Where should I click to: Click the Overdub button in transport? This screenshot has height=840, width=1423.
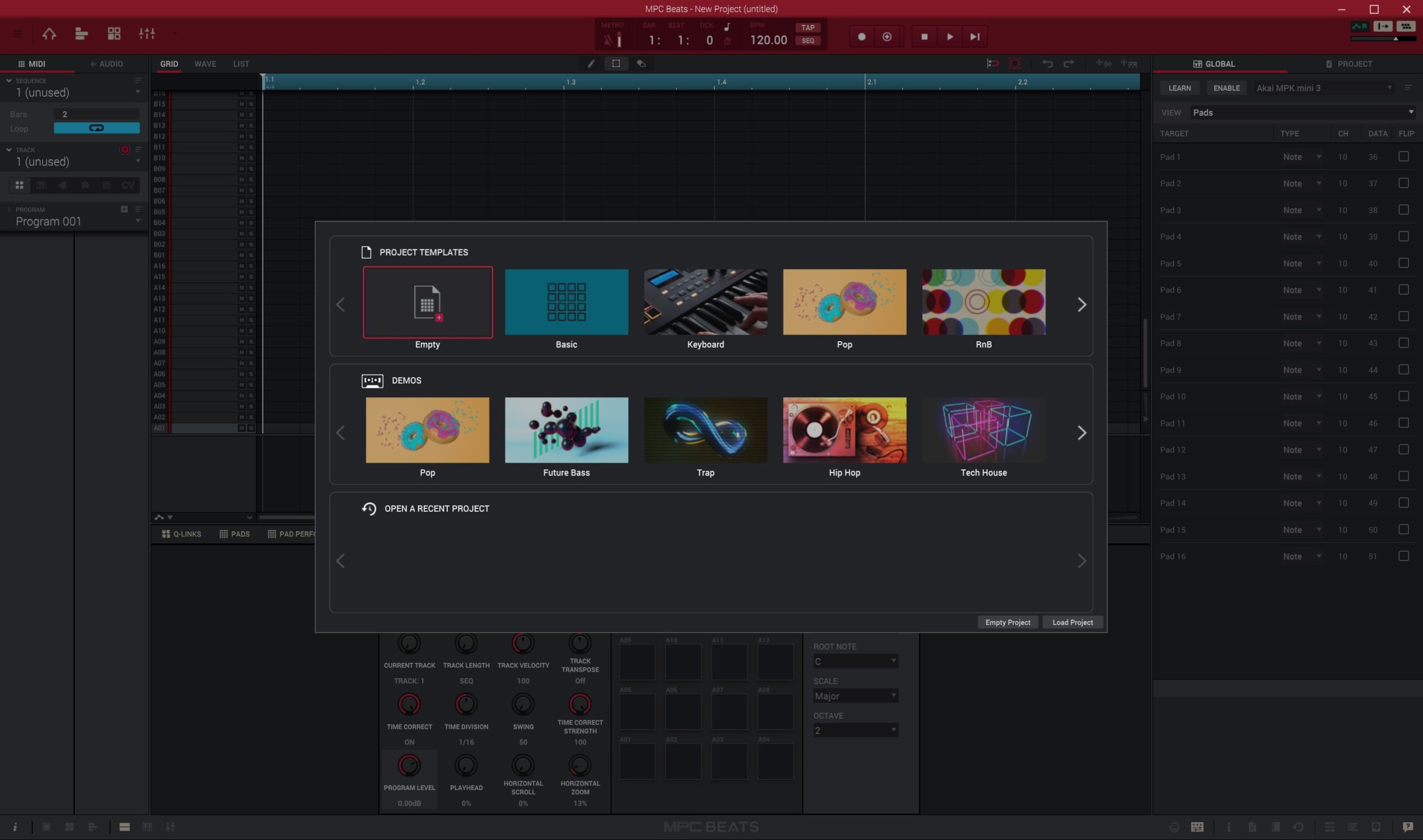[x=887, y=37]
